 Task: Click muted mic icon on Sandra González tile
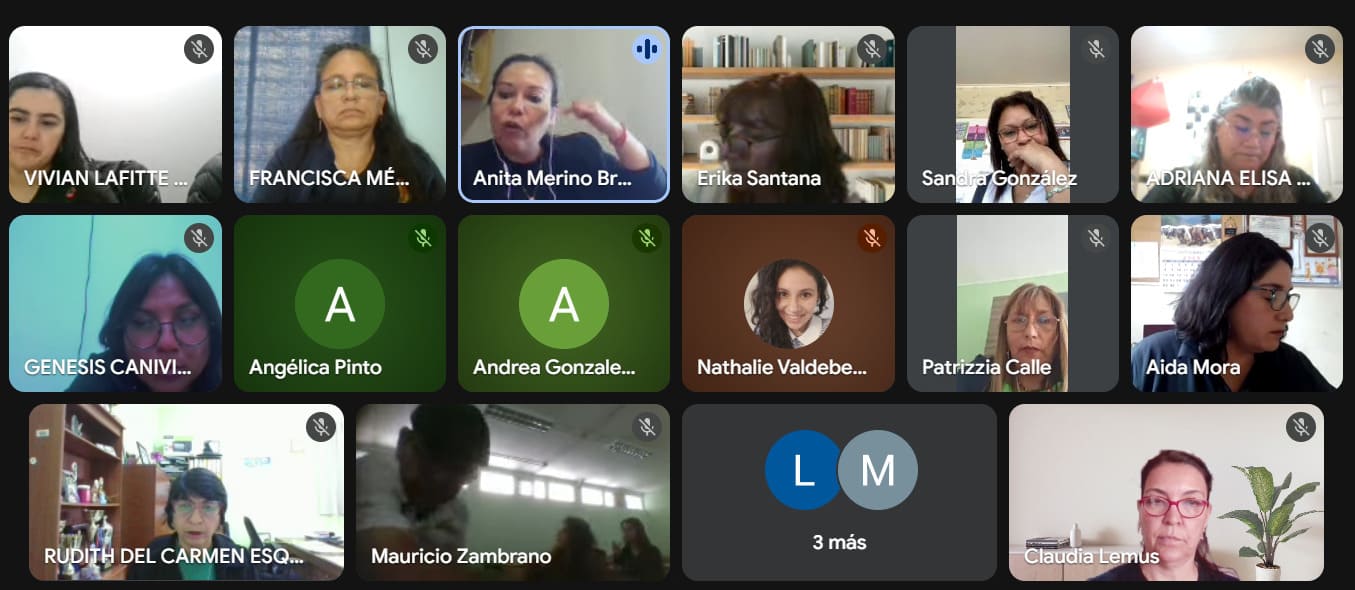[1096, 49]
